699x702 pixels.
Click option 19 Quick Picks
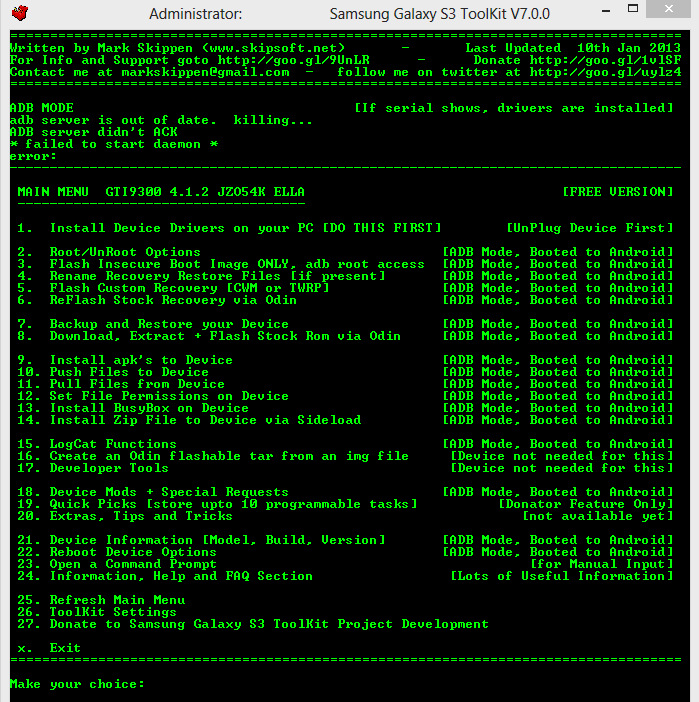(x=217, y=505)
